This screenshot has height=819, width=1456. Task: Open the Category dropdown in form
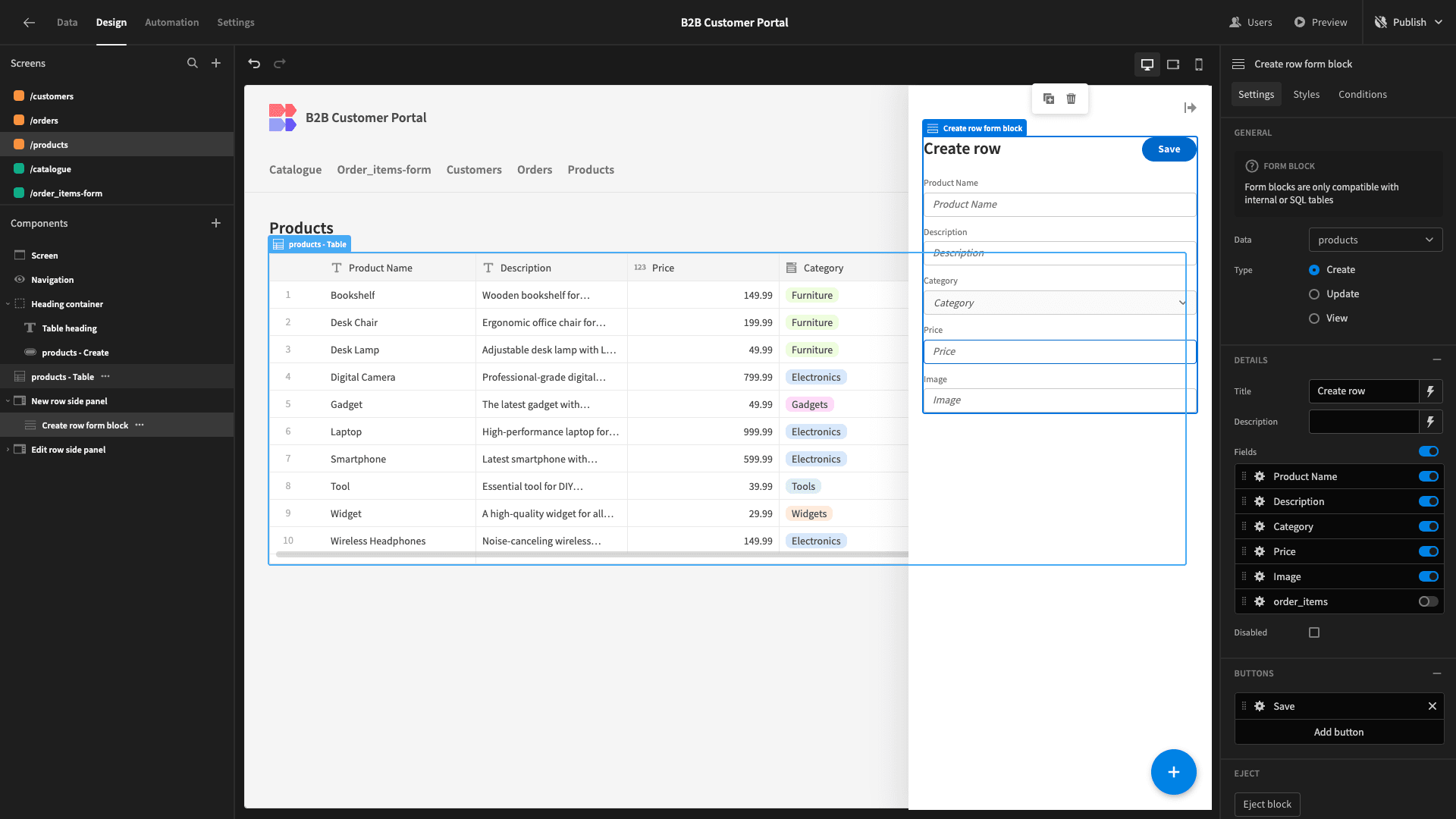[x=1059, y=303]
